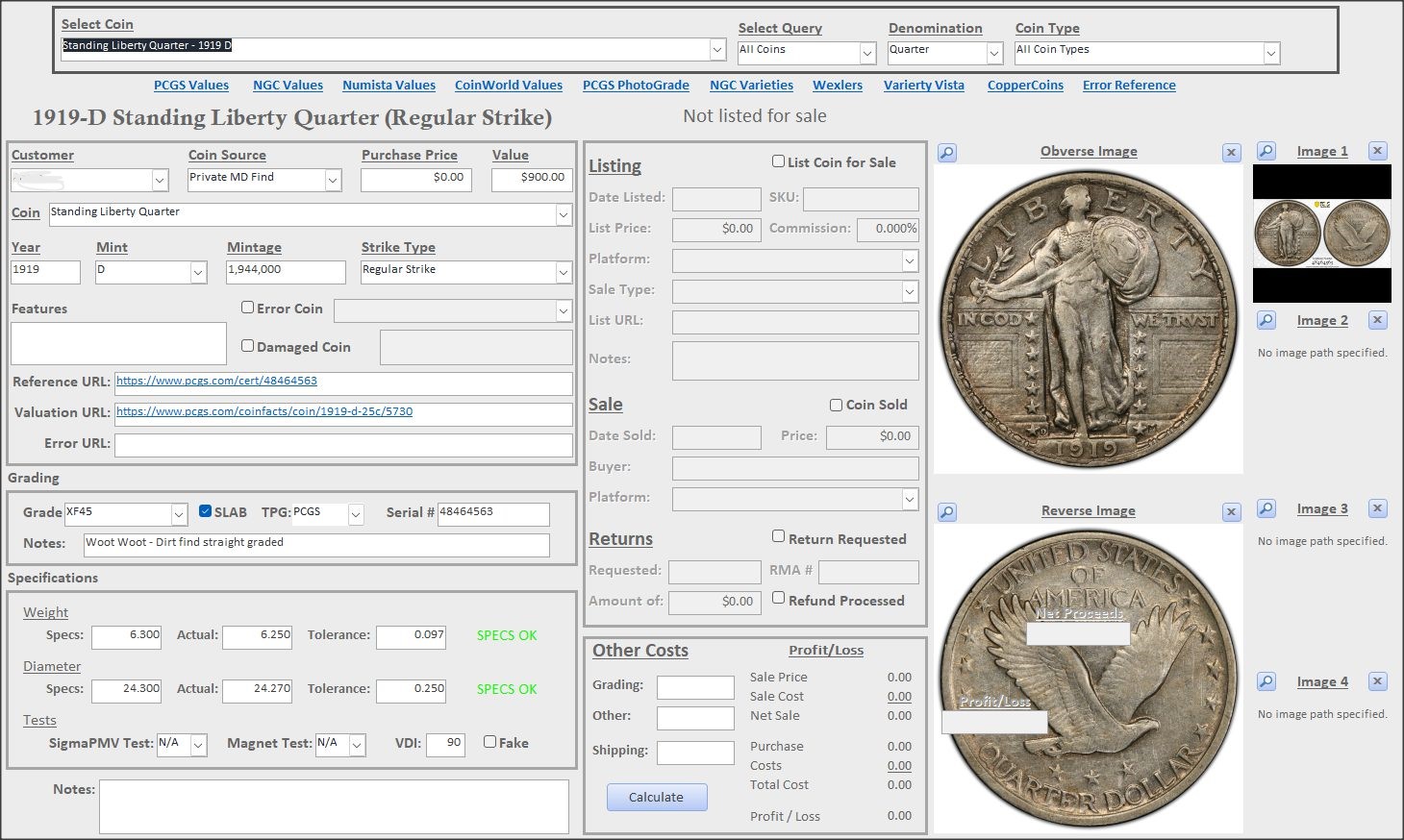The height and width of the screenshot is (840, 1404).
Task: Check List Coin for Sale box
Action: (779, 161)
